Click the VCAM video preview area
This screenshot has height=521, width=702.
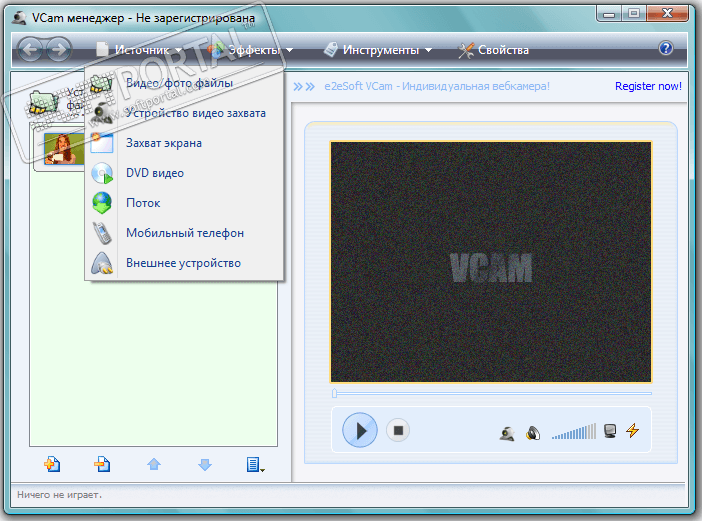coord(491,262)
